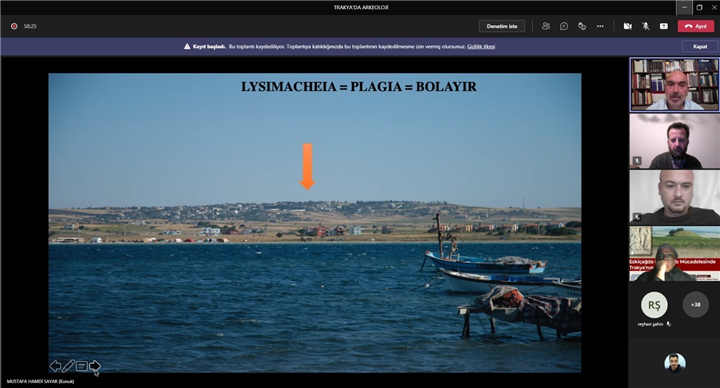Image resolution: width=720 pixels, height=388 pixels.
Task: Open the meeting chat icon
Action: click(x=564, y=26)
